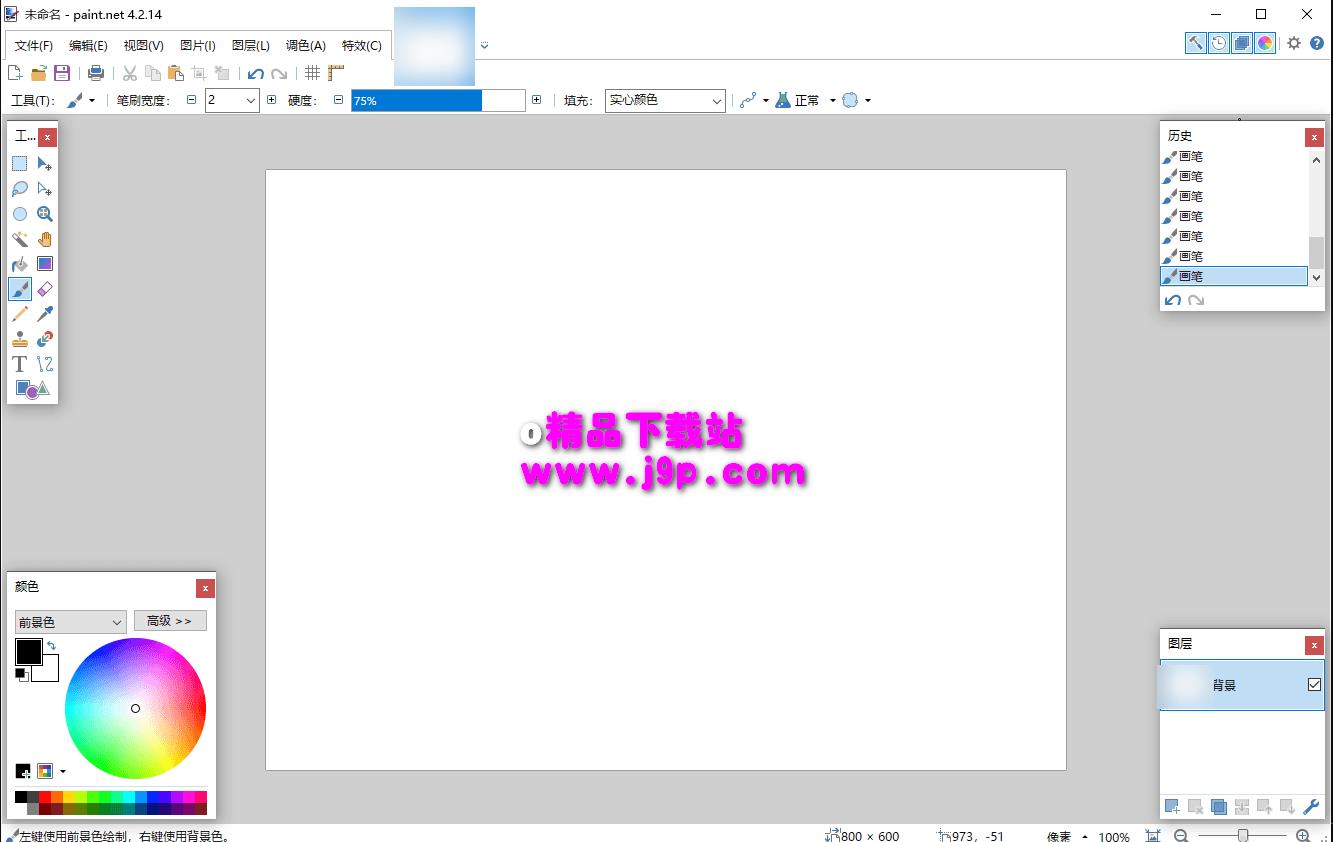The width and height of the screenshot is (1333, 842).
Task: Click the 高级 >> button
Action: 170,621
